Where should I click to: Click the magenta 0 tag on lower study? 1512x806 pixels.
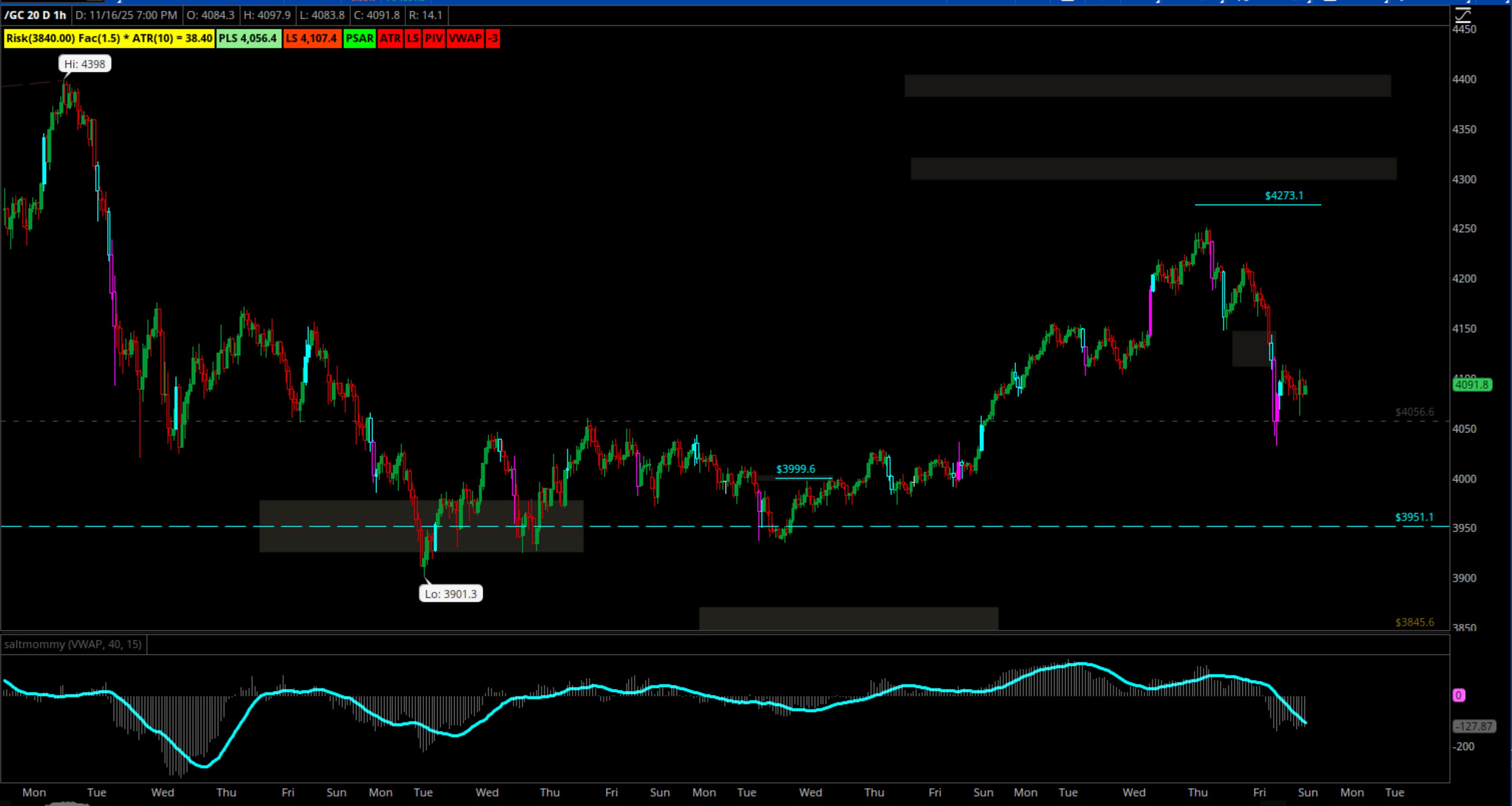click(x=1459, y=696)
